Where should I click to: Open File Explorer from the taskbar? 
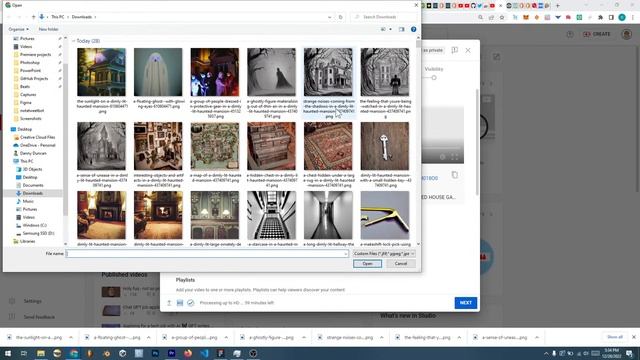coord(41,353)
